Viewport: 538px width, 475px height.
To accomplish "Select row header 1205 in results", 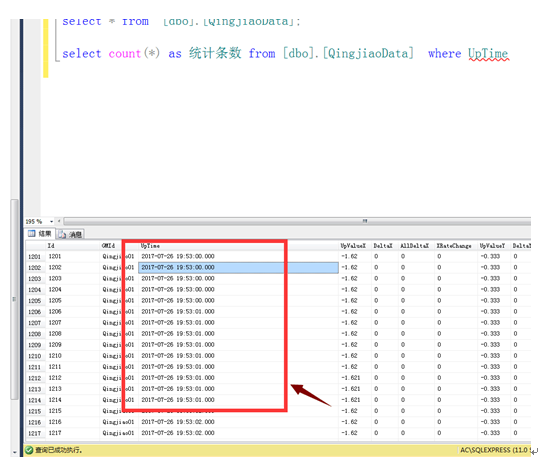I will click(x=35, y=301).
